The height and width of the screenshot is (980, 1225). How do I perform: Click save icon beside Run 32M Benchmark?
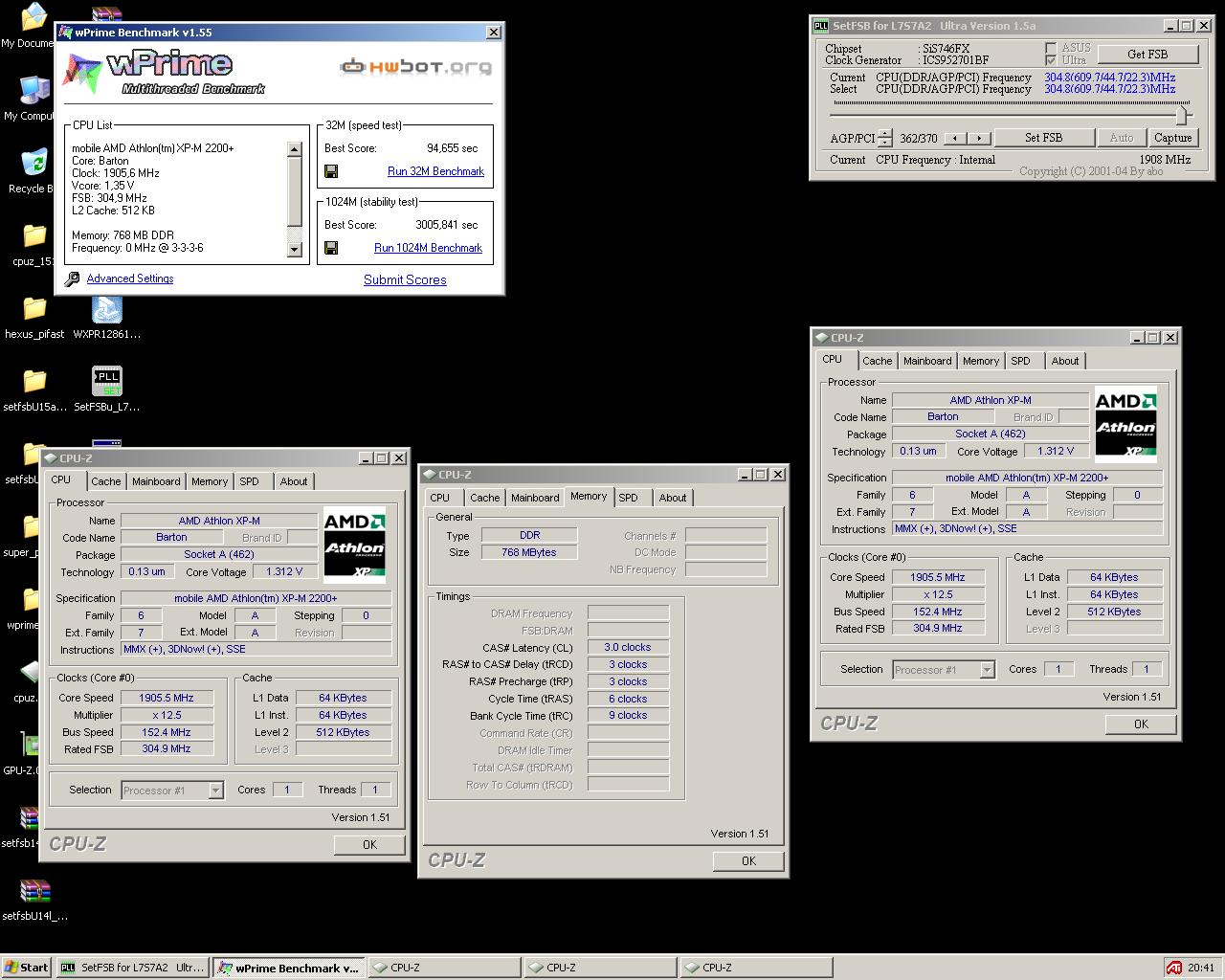point(331,171)
